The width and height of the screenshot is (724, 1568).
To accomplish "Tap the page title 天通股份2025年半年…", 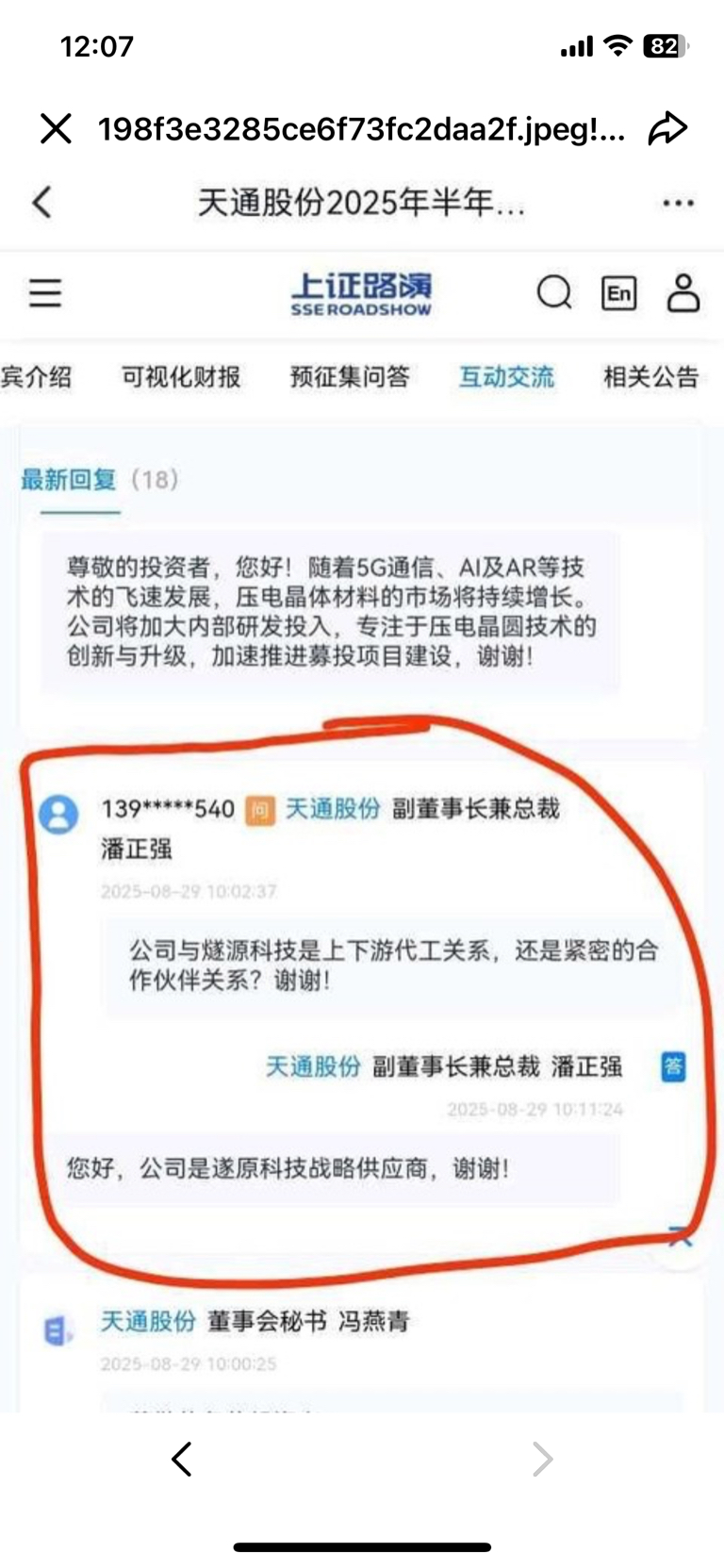I will coord(361,203).
